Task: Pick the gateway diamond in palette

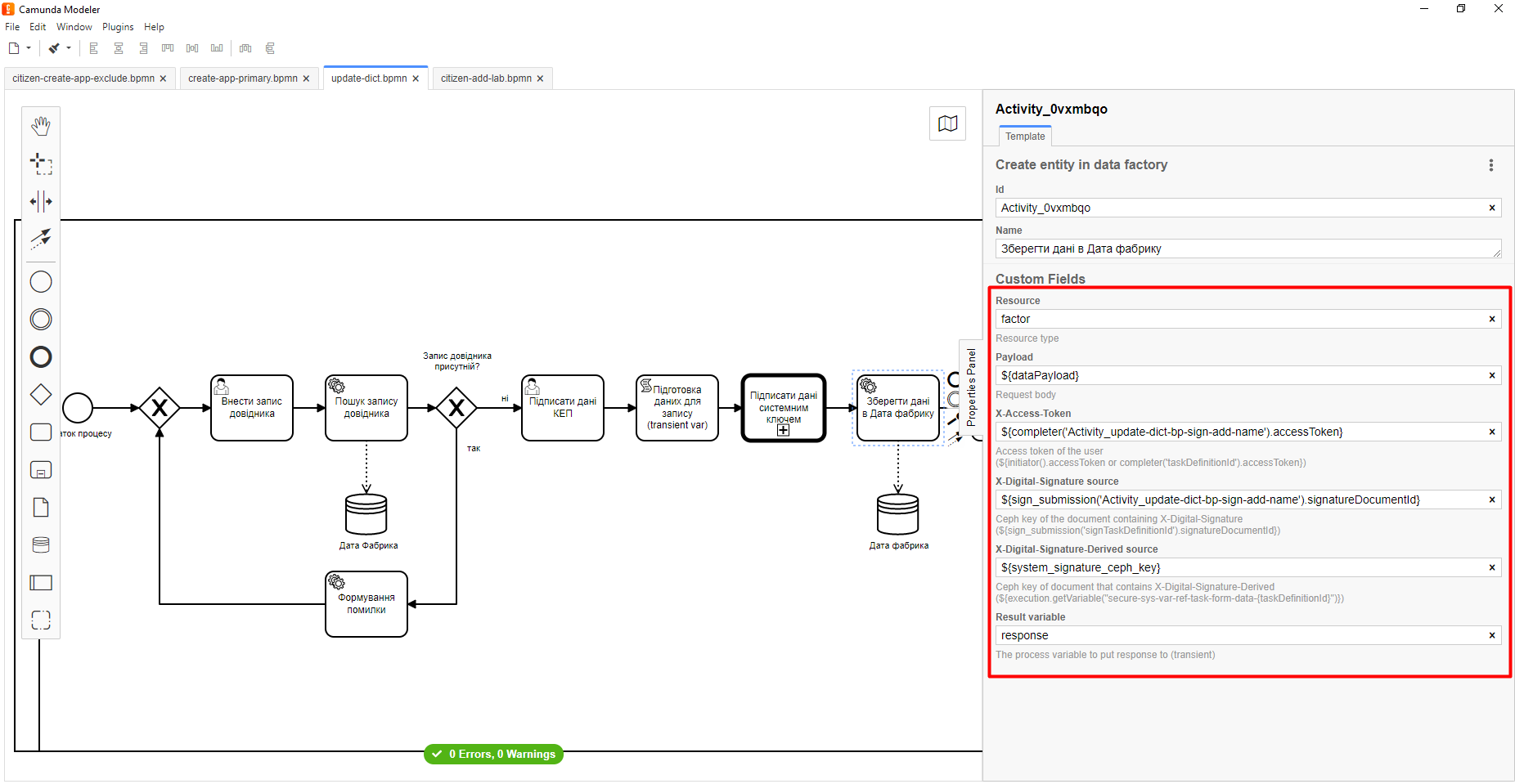Action: 41,395
